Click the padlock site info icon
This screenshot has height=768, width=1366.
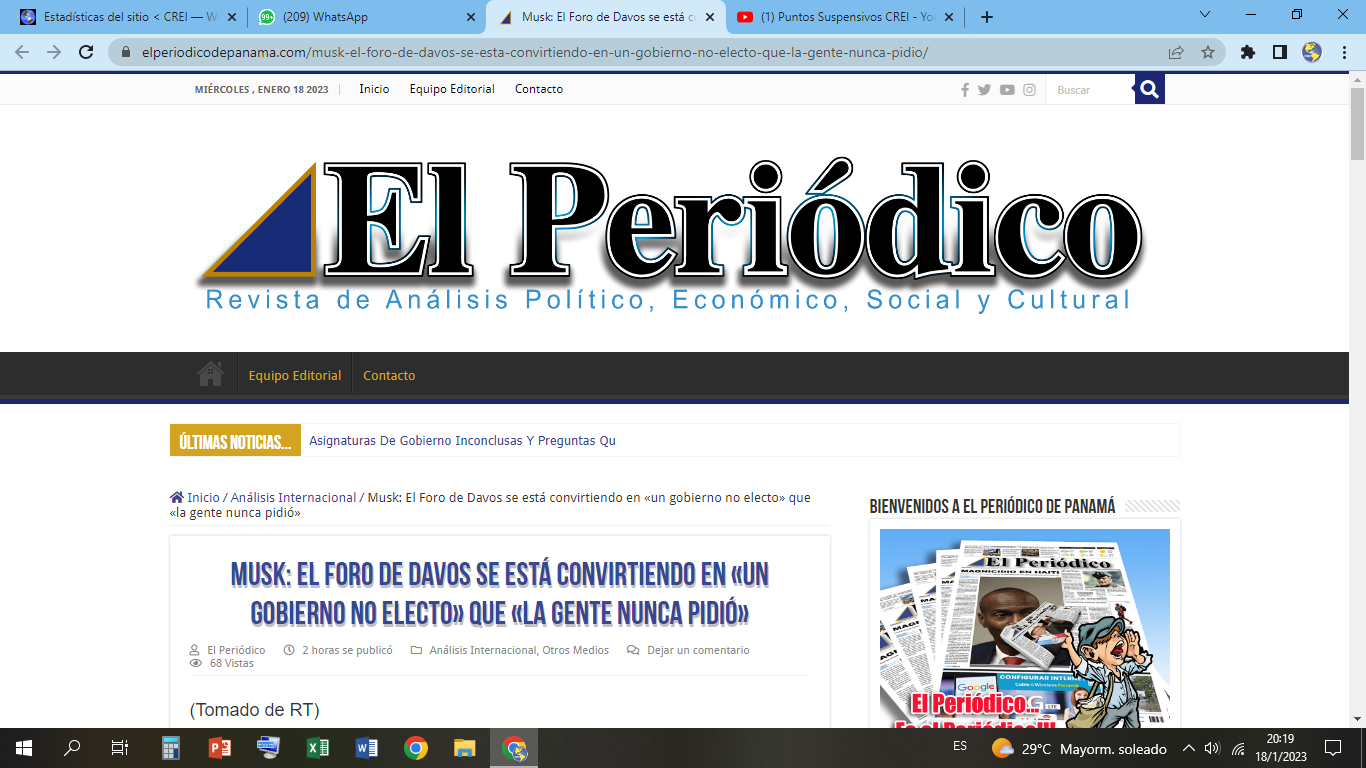(x=125, y=52)
